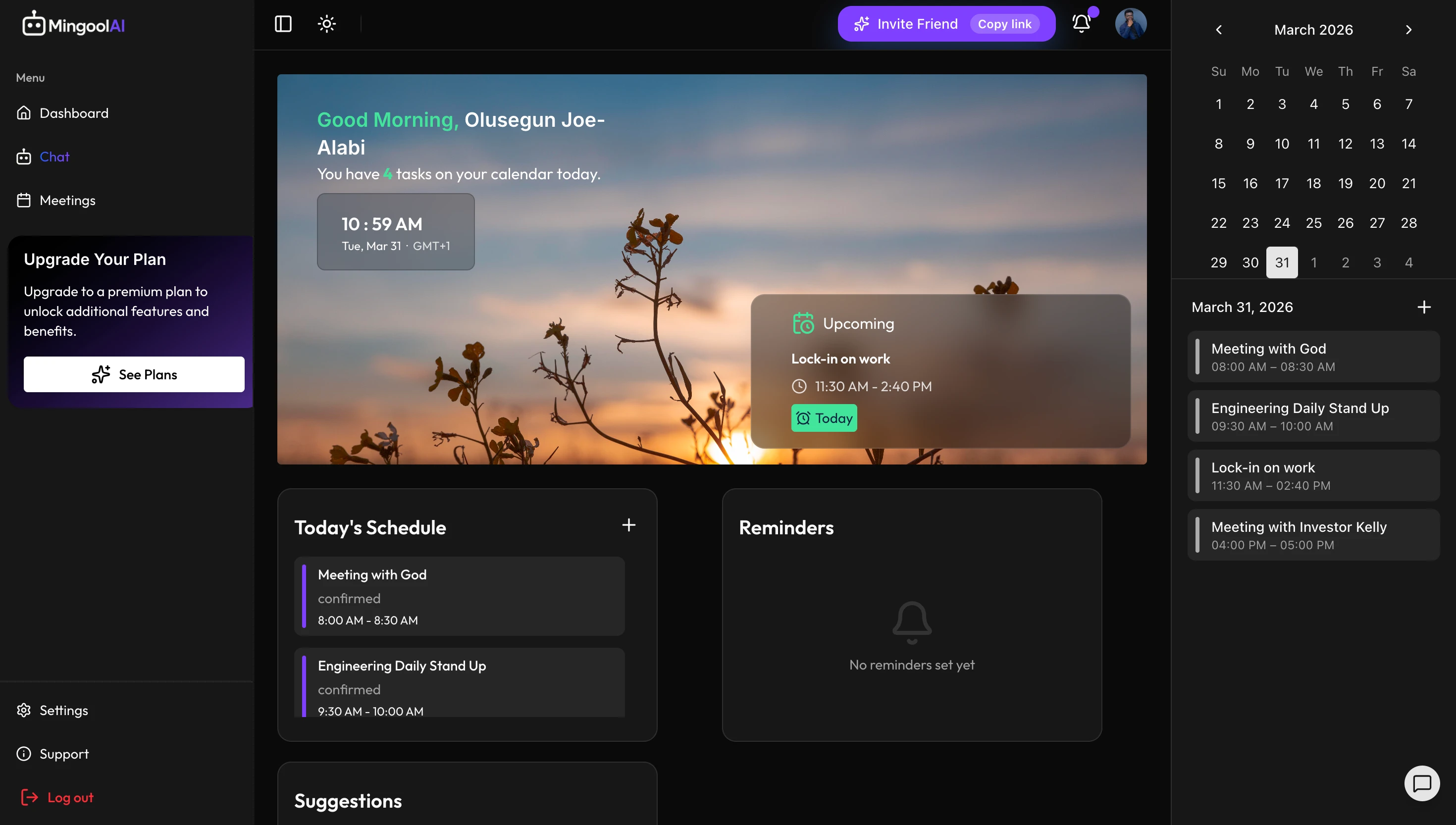Viewport: 1456px width, 825px height.
Task: Open the Chat menu item
Action: click(54, 157)
